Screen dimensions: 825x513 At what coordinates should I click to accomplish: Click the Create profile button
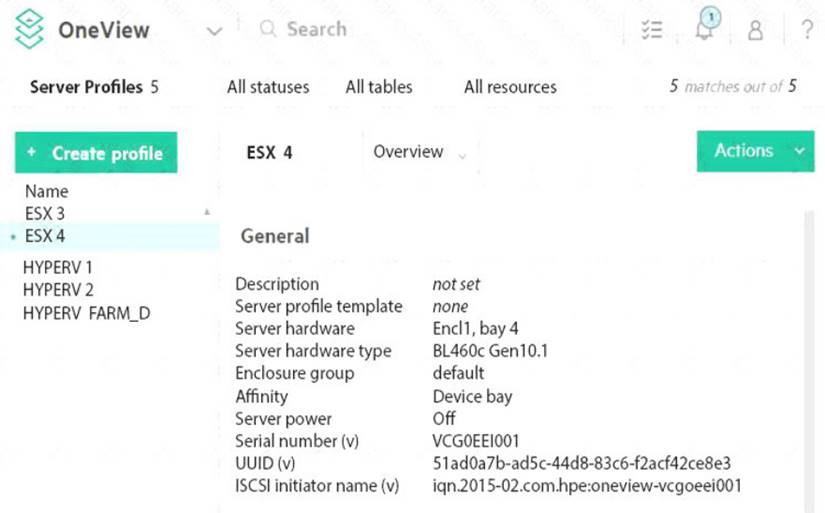[96, 153]
